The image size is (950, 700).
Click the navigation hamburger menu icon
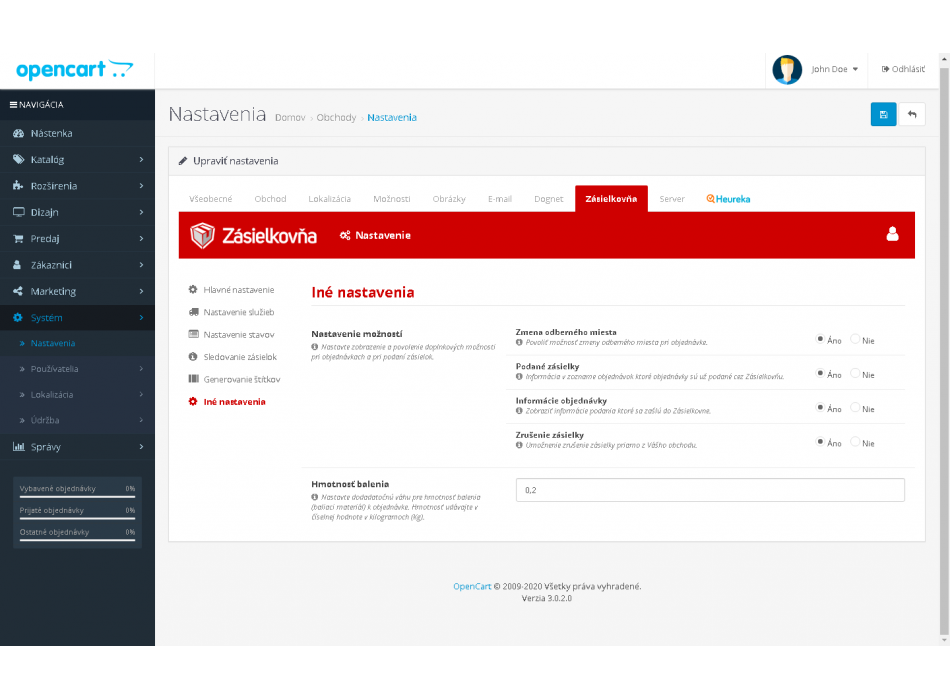[x=13, y=105]
